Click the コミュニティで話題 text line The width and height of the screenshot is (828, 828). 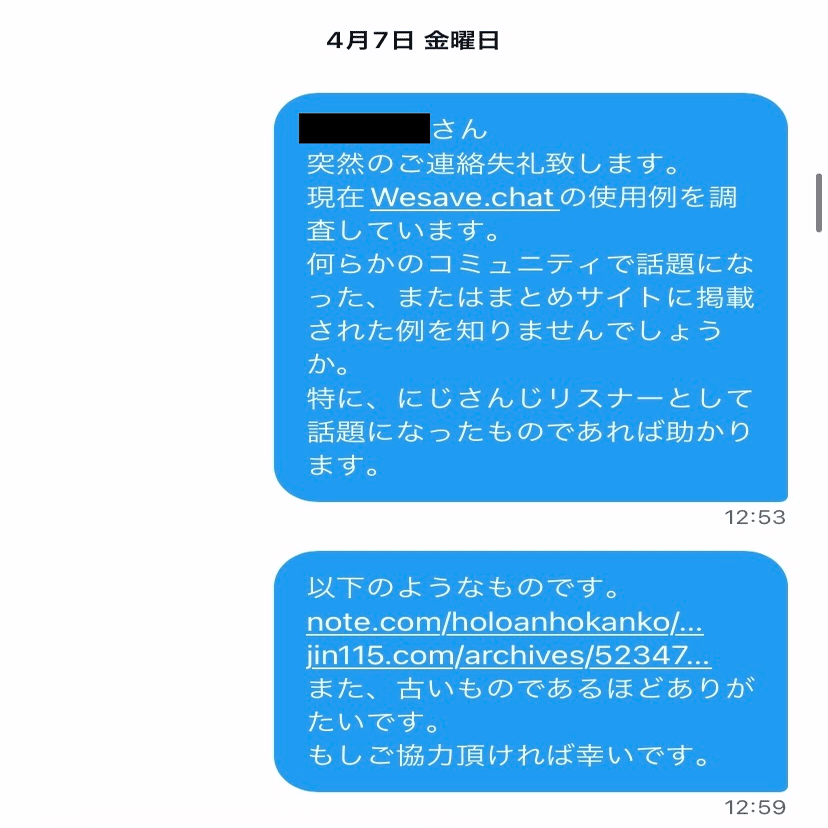coord(530,264)
